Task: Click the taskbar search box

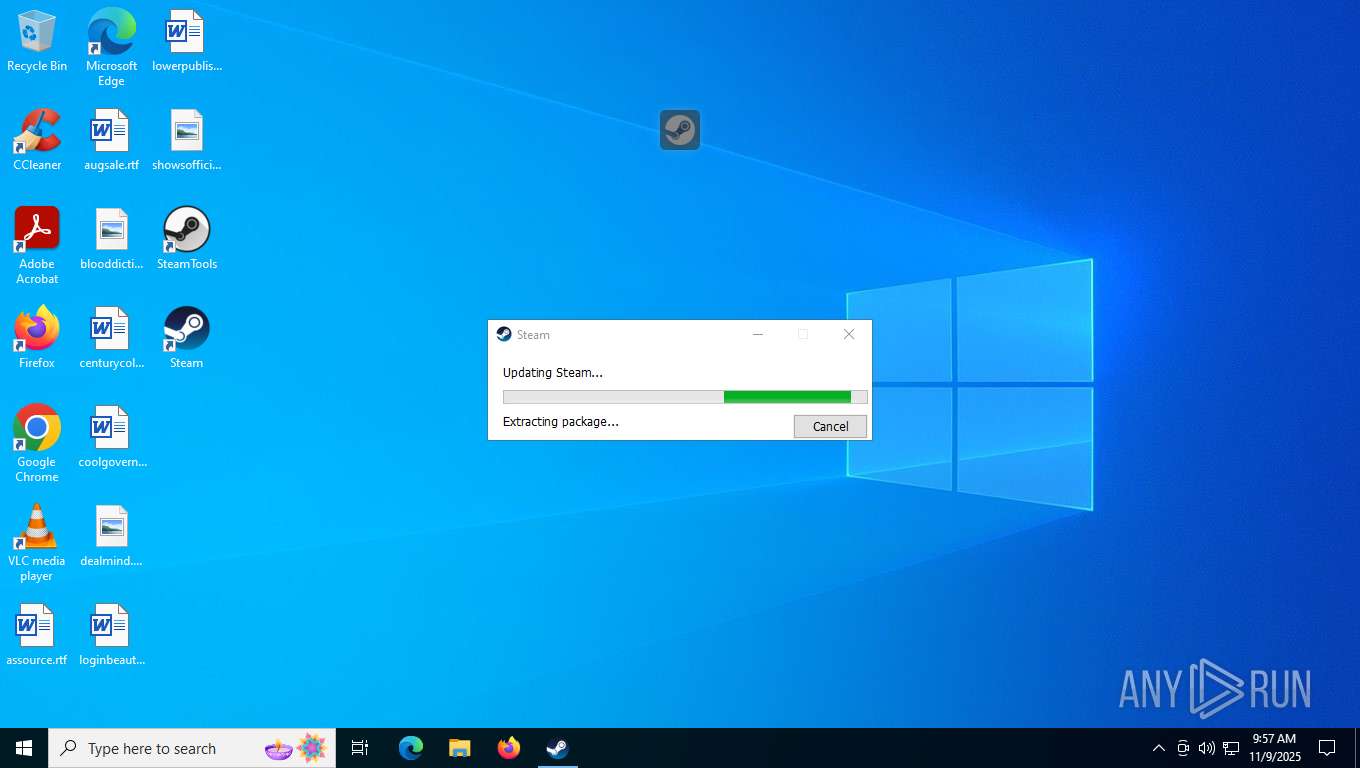Action: 192,748
